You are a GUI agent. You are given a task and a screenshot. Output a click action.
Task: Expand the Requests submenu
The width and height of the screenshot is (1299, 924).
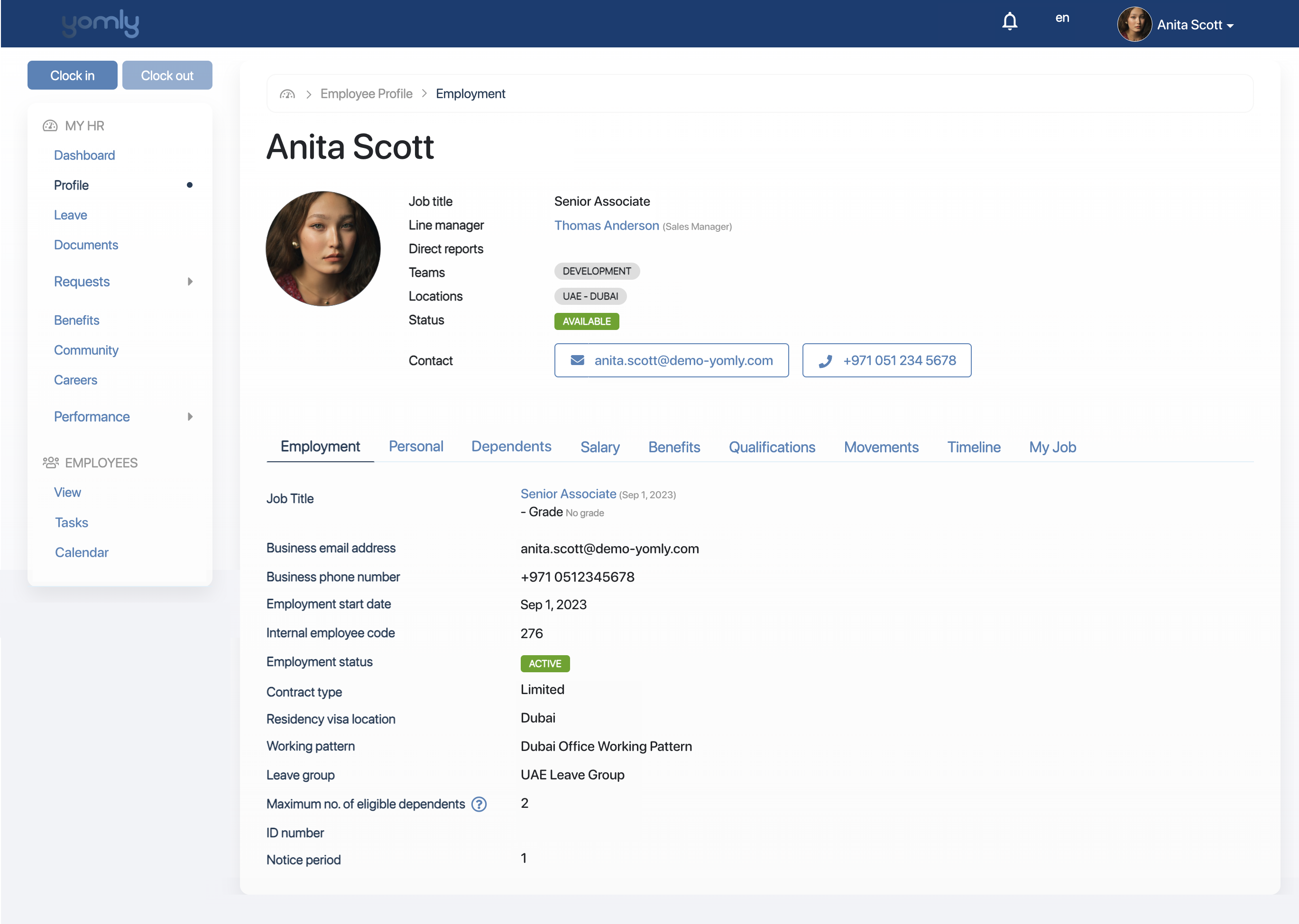(x=190, y=282)
